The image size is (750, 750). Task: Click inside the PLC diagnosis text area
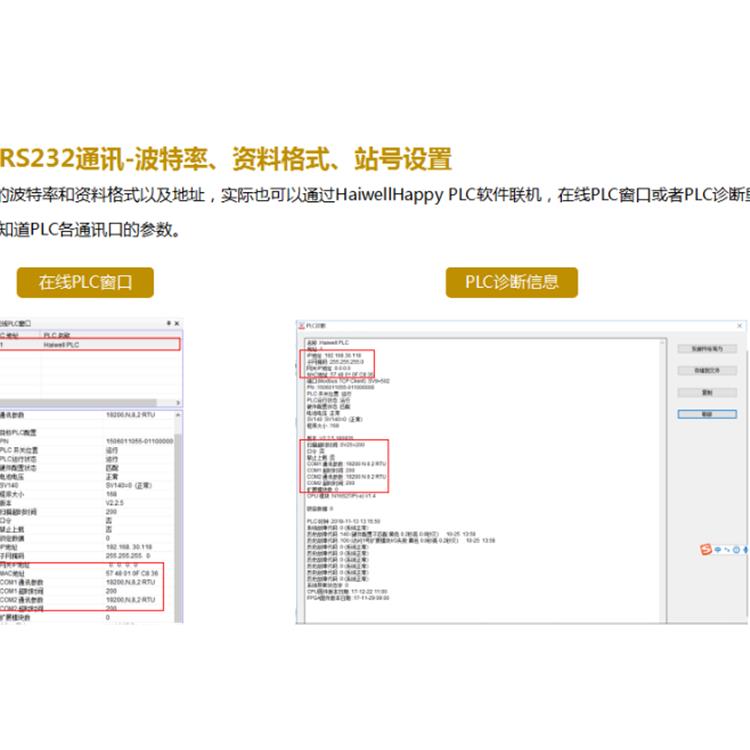483,481
